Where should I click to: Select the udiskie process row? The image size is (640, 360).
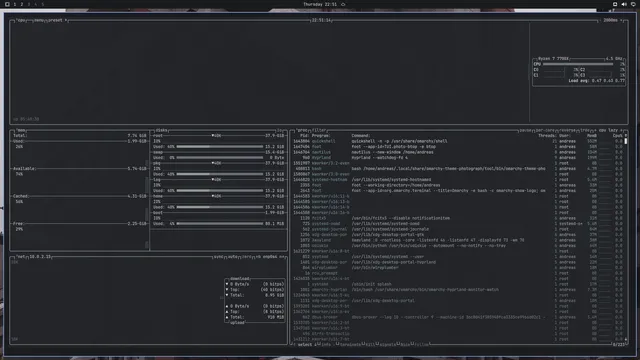tap(457, 246)
